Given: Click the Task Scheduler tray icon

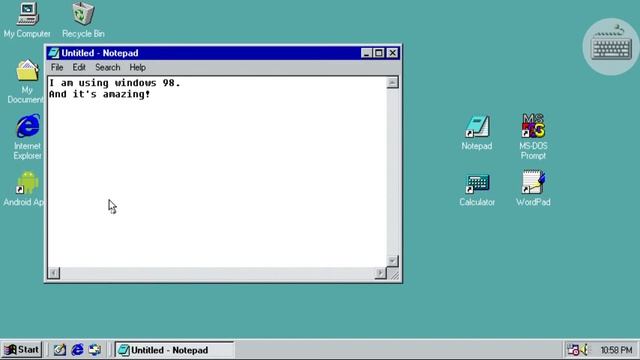Looking at the screenshot, I should 573,350.
